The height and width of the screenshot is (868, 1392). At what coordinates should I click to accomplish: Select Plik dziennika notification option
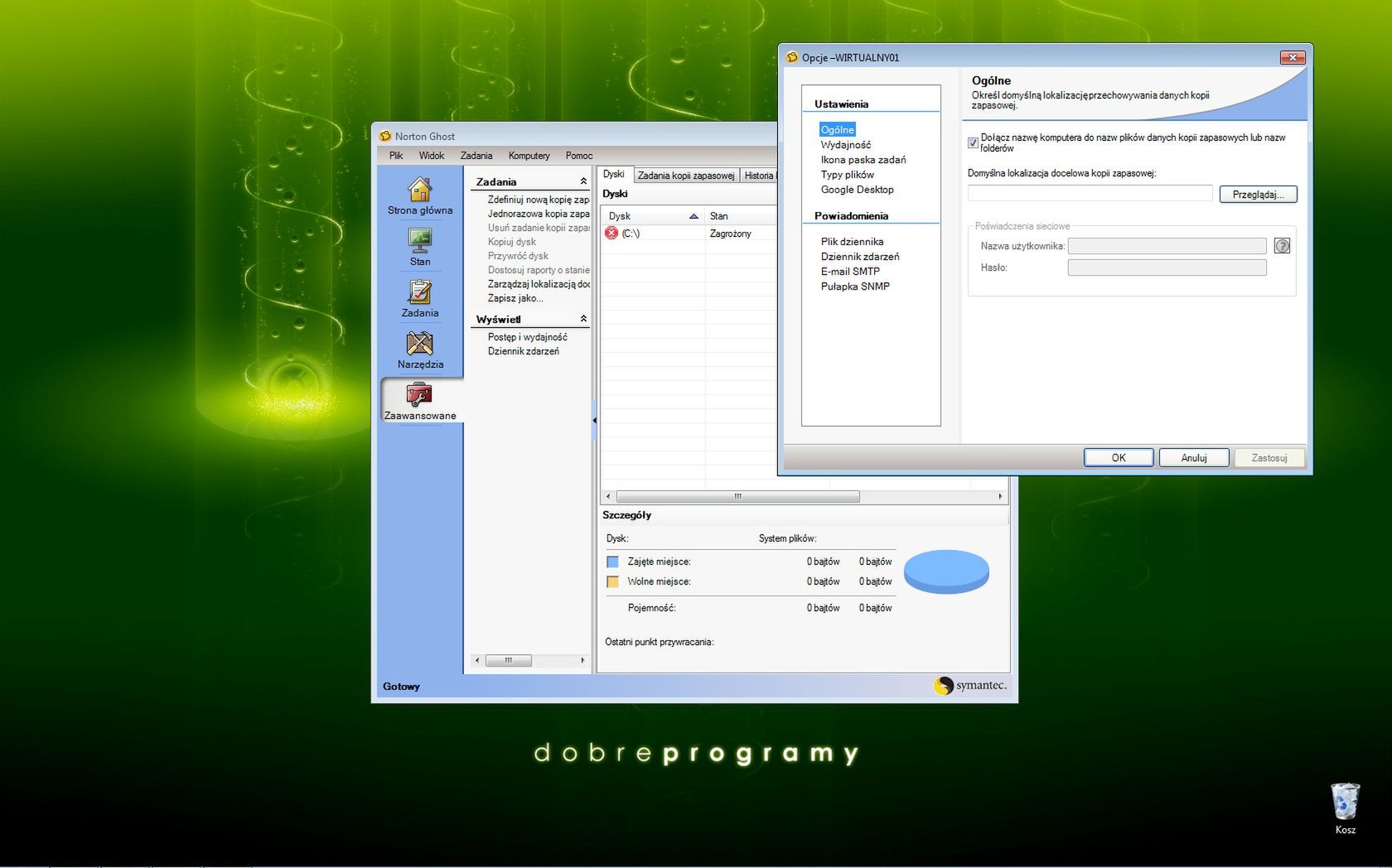852,242
